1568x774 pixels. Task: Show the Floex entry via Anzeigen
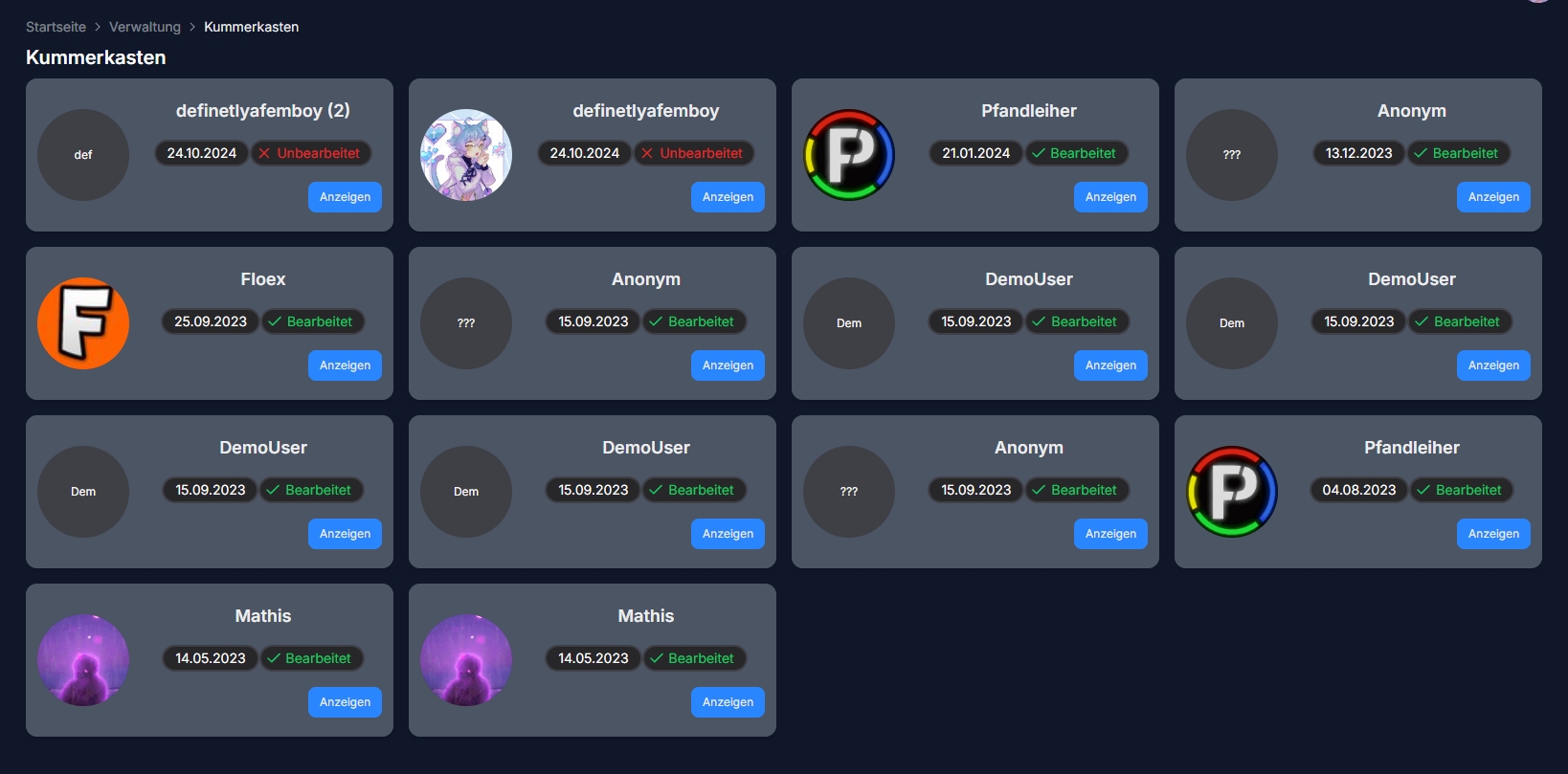tap(345, 365)
